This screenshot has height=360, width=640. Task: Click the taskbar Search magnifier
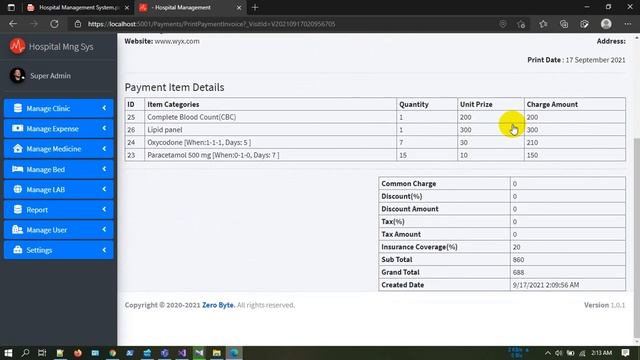[x=25, y=353]
